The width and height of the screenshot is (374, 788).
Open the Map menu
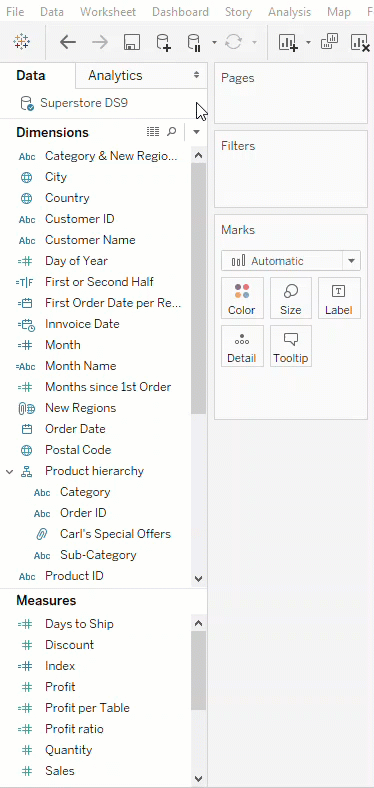pos(339,12)
